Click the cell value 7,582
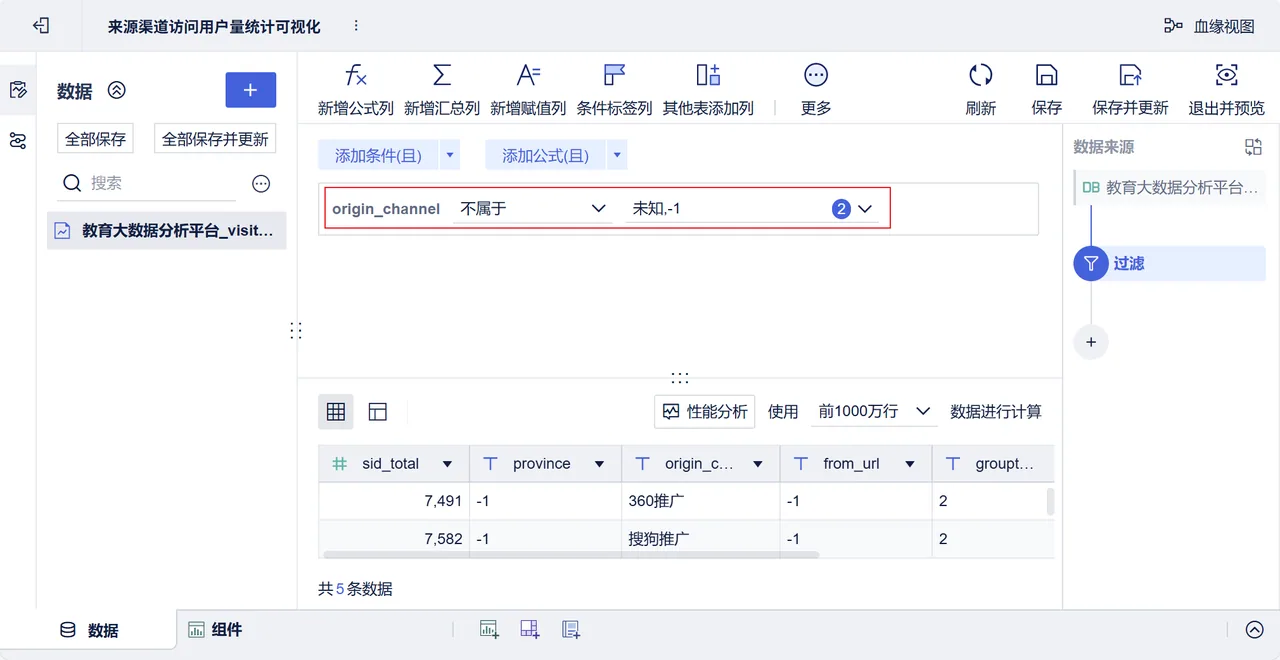1280x660 pixels. (x=394, y=539)
